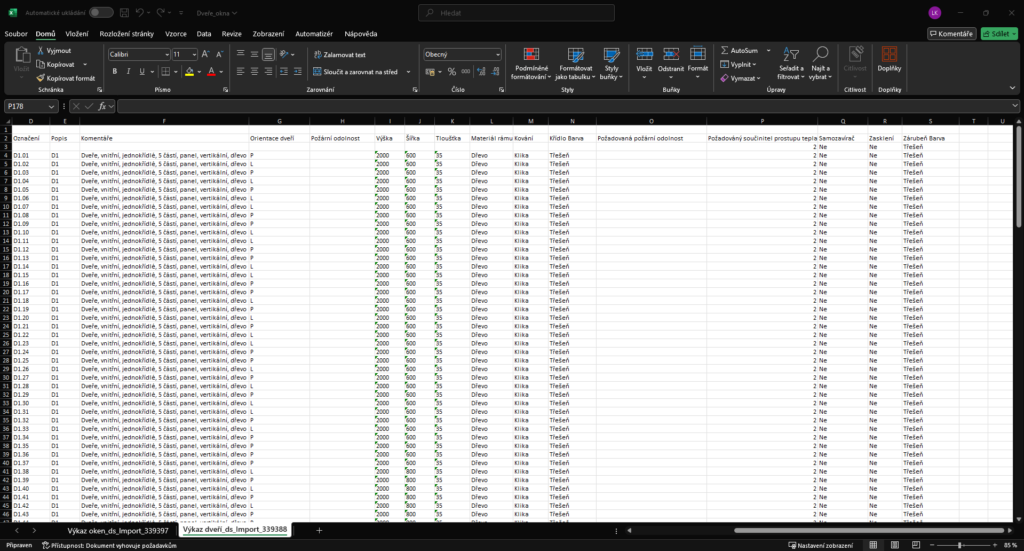The width and height of the screenshot is (1024, 551).
Task: Click the AutoSum sigma icon
Action: pos(725,50)
